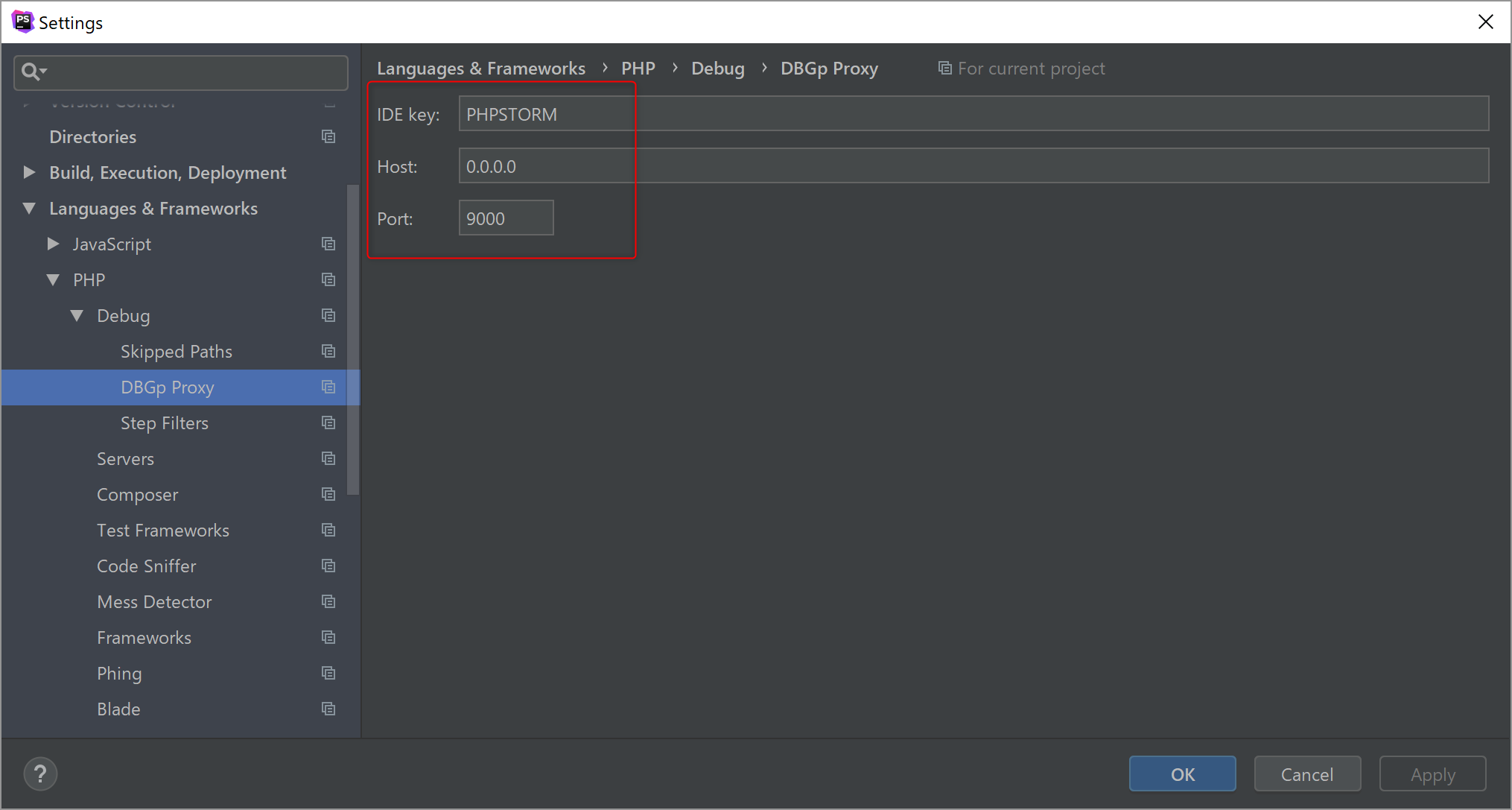The width and height of the screenshot is (1512, 810).
Task: Click the project-level icon beside Blade
Action: click(x=328, y=709)
